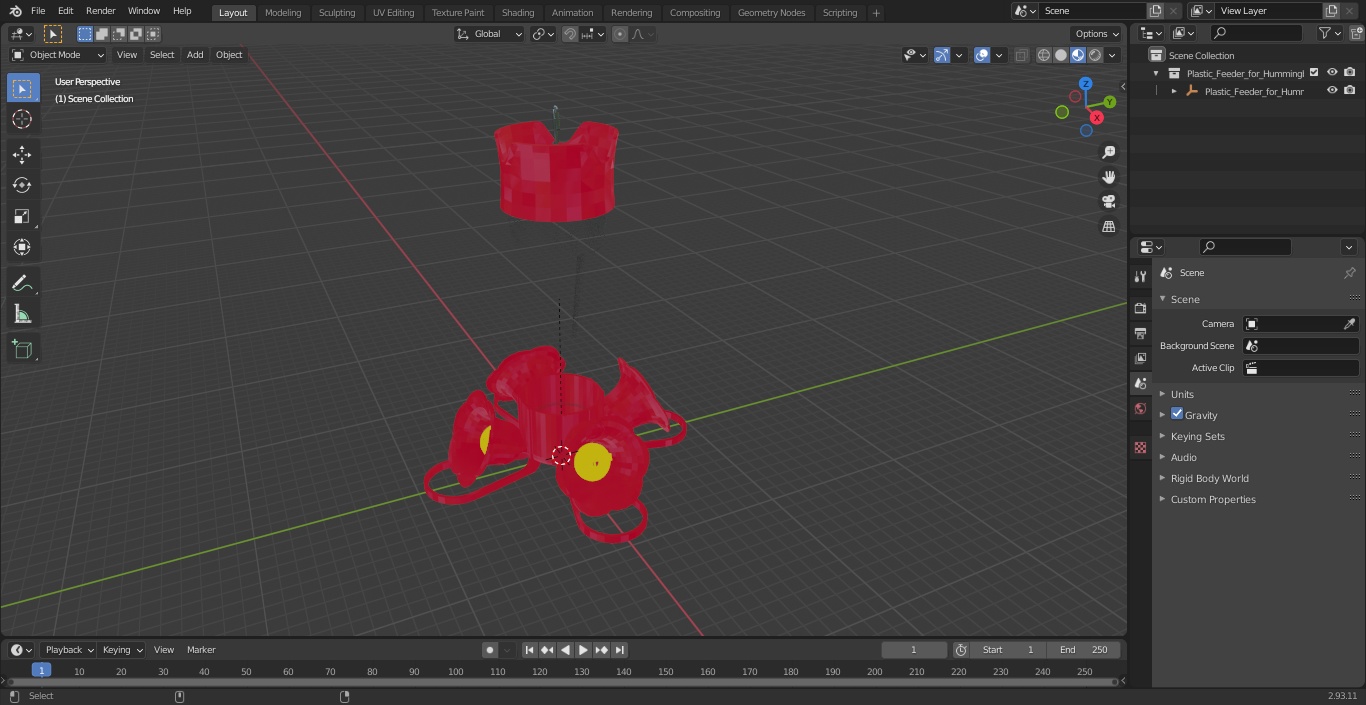1366x705 pixels.
Task: Click the viewport zoom magnifier icon
Action: click(1109, 152)
